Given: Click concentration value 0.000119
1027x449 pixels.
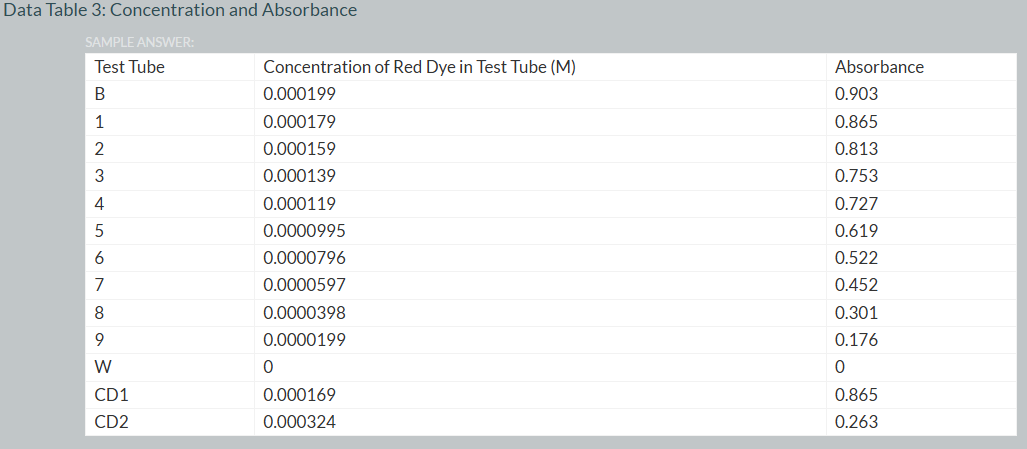Looking at the screenshot, I should (299, 204).
